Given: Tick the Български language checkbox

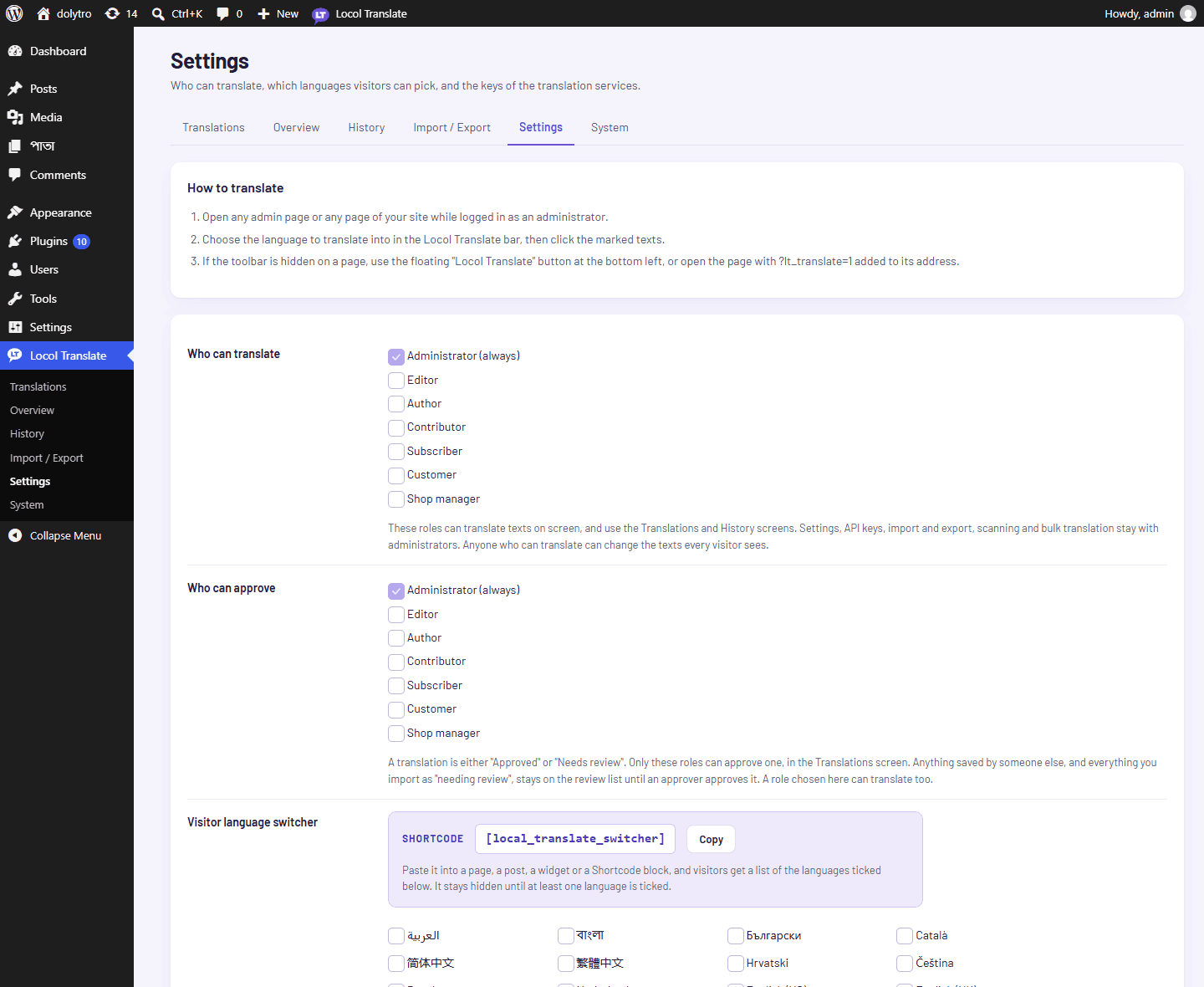Looking at the screenshot, I should (x=736, y=936).
